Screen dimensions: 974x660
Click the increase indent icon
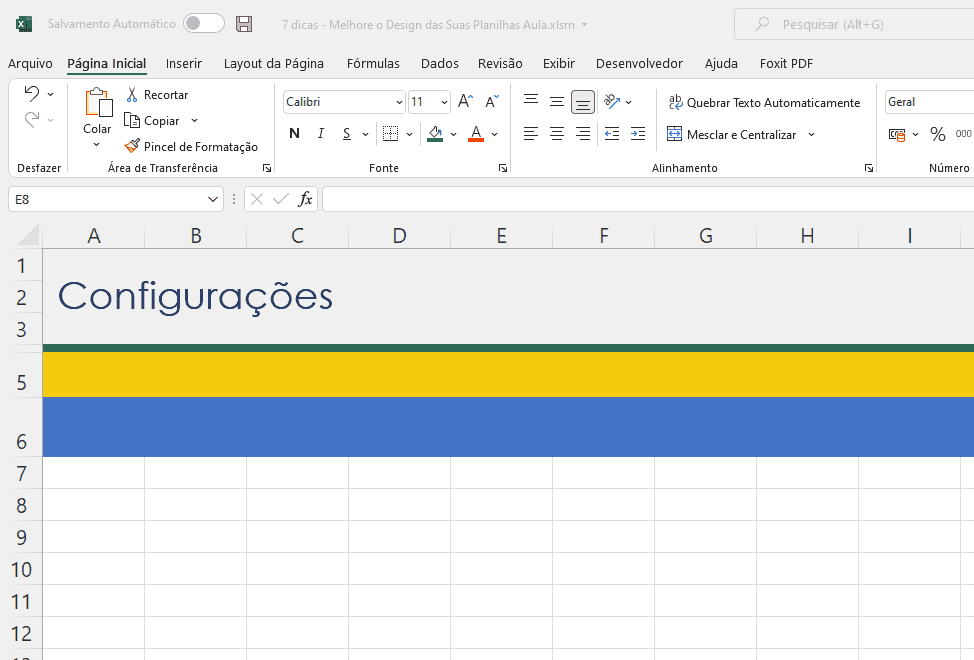pyautogui.click(x=637, y=134)
